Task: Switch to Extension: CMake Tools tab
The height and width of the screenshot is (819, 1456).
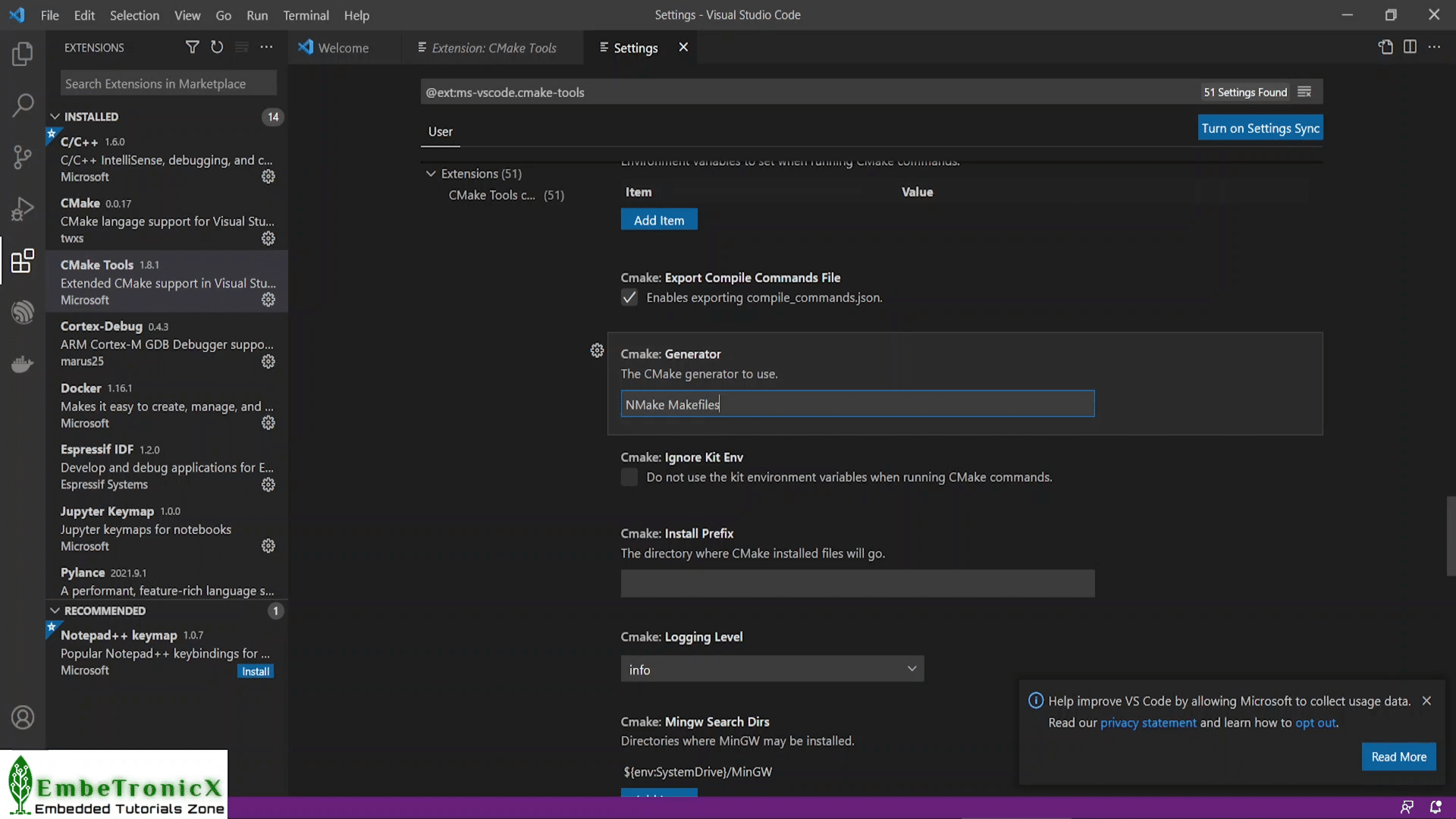Action: [494, 48]
